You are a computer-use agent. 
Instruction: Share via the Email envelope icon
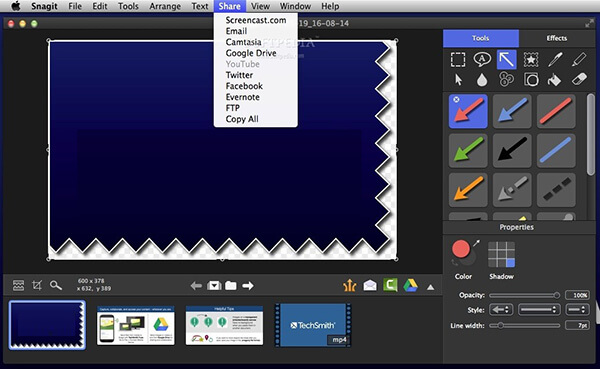(370, 286)
